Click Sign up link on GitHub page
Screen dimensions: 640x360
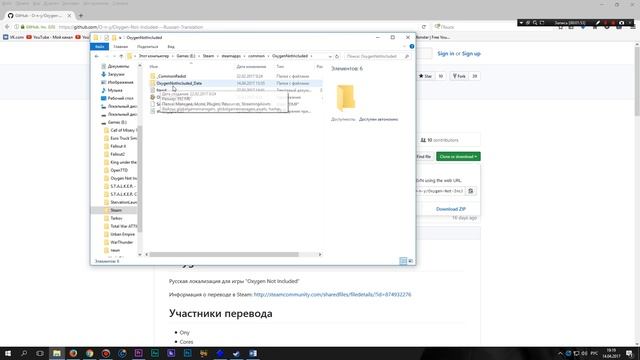tap(471, 53)
